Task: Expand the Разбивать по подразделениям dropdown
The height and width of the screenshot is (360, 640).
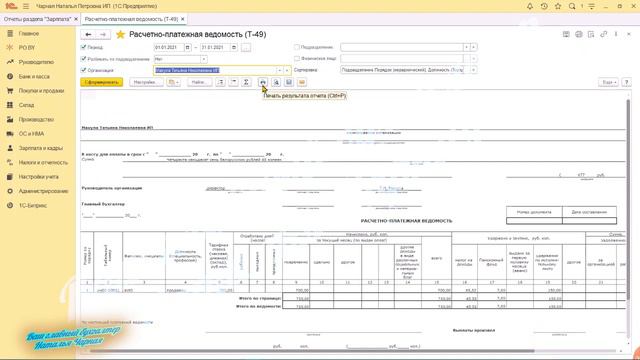Action: [x=203, y=59]
